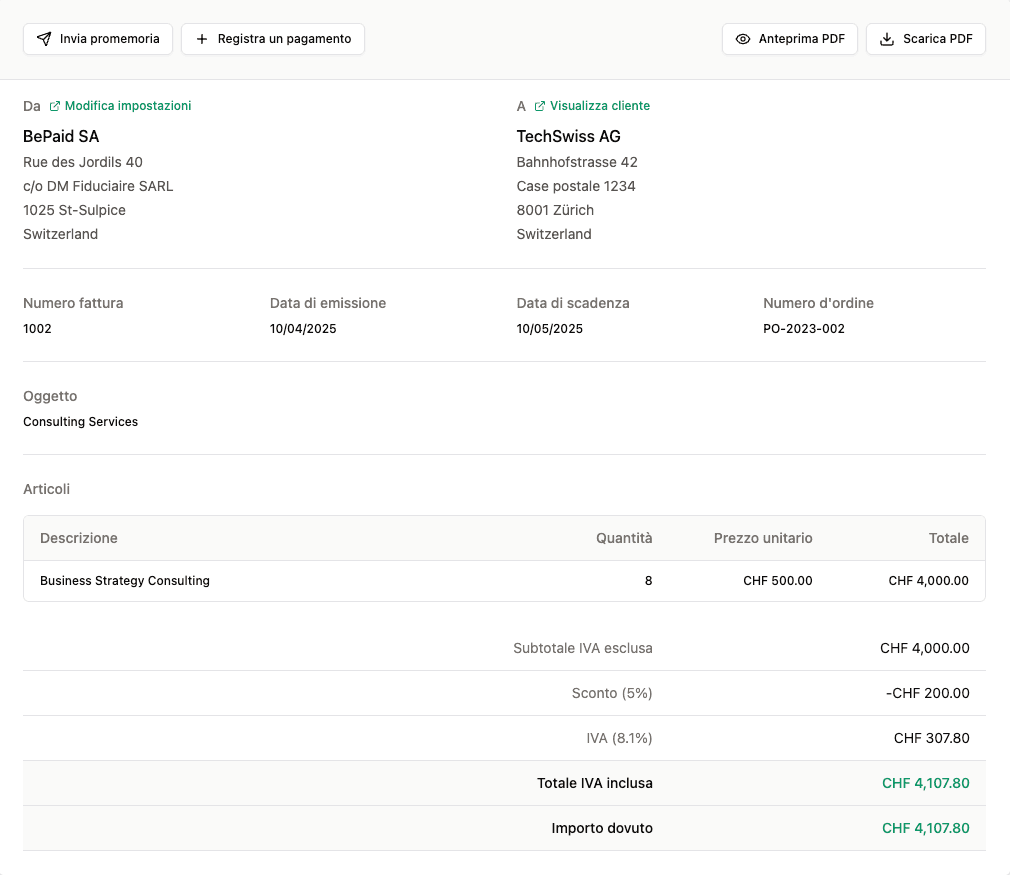Click the item Business Strategy Consulting
Screen dimensions: 1010x875
(x=125, y=581)
